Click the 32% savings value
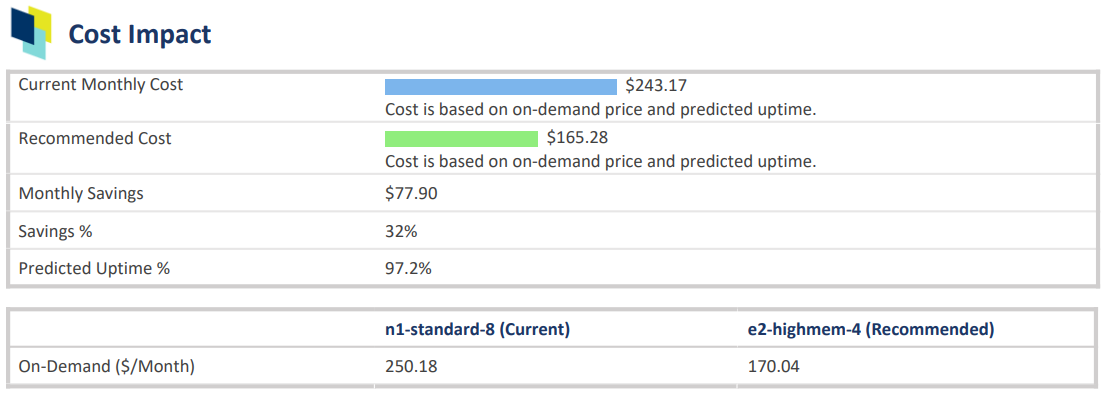The width and height of the screenshot is (1103, 396). [x=401, y=231]
